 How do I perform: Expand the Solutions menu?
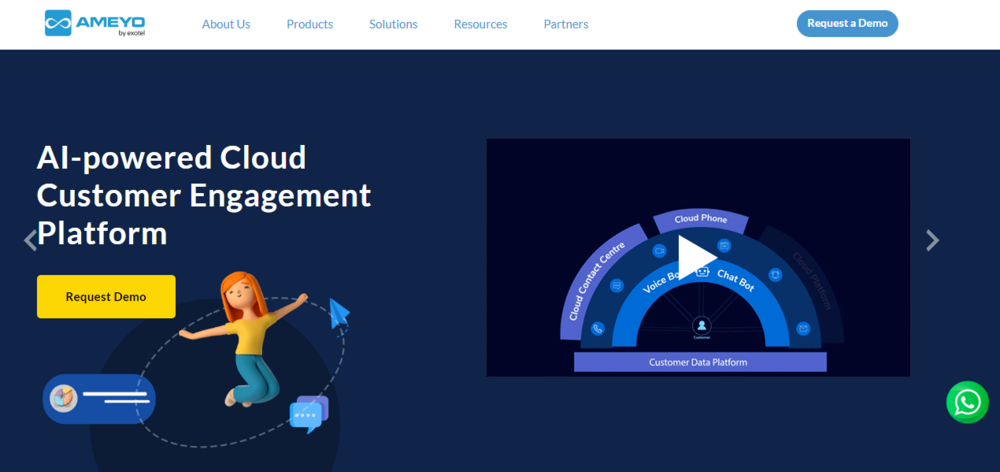393,24
